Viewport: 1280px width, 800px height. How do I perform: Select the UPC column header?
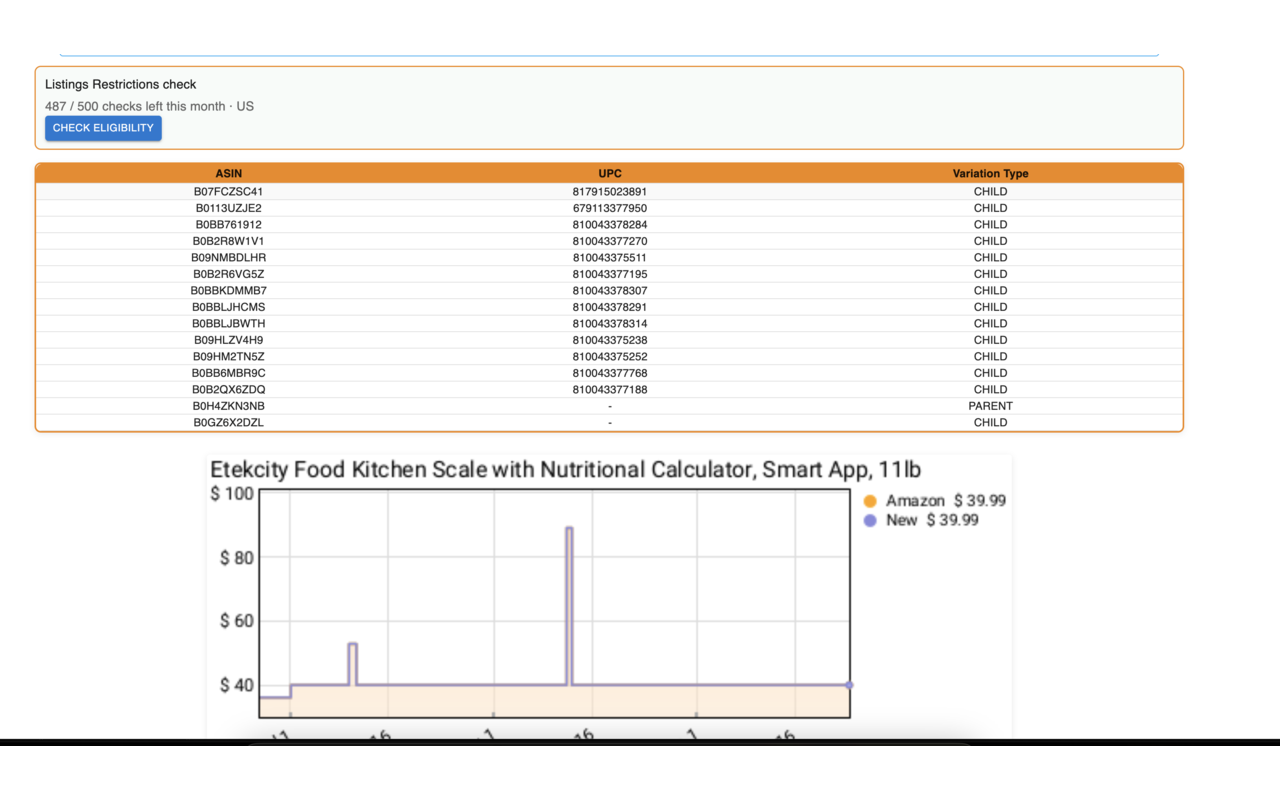[x=610, y=174]
